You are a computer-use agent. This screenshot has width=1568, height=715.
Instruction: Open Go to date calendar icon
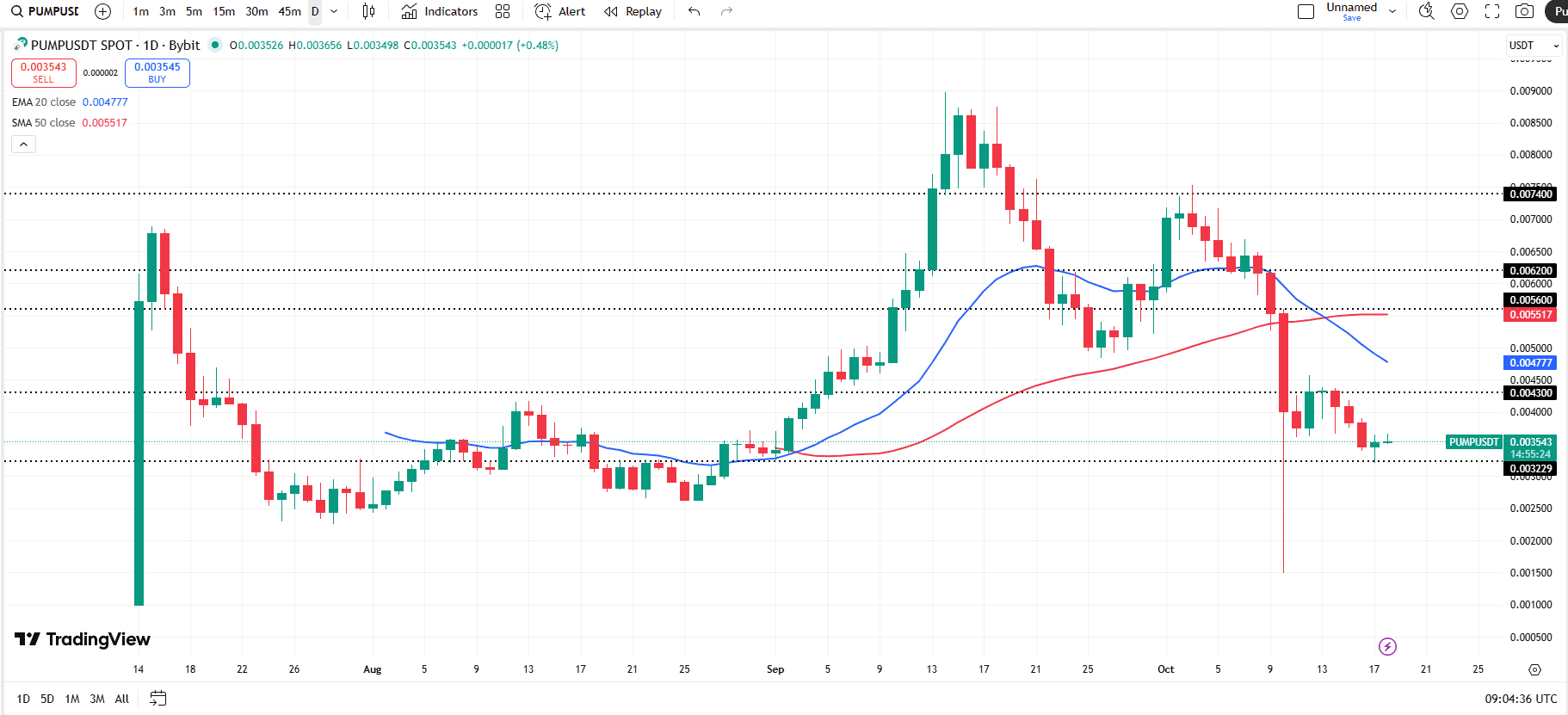coord(157,698)
